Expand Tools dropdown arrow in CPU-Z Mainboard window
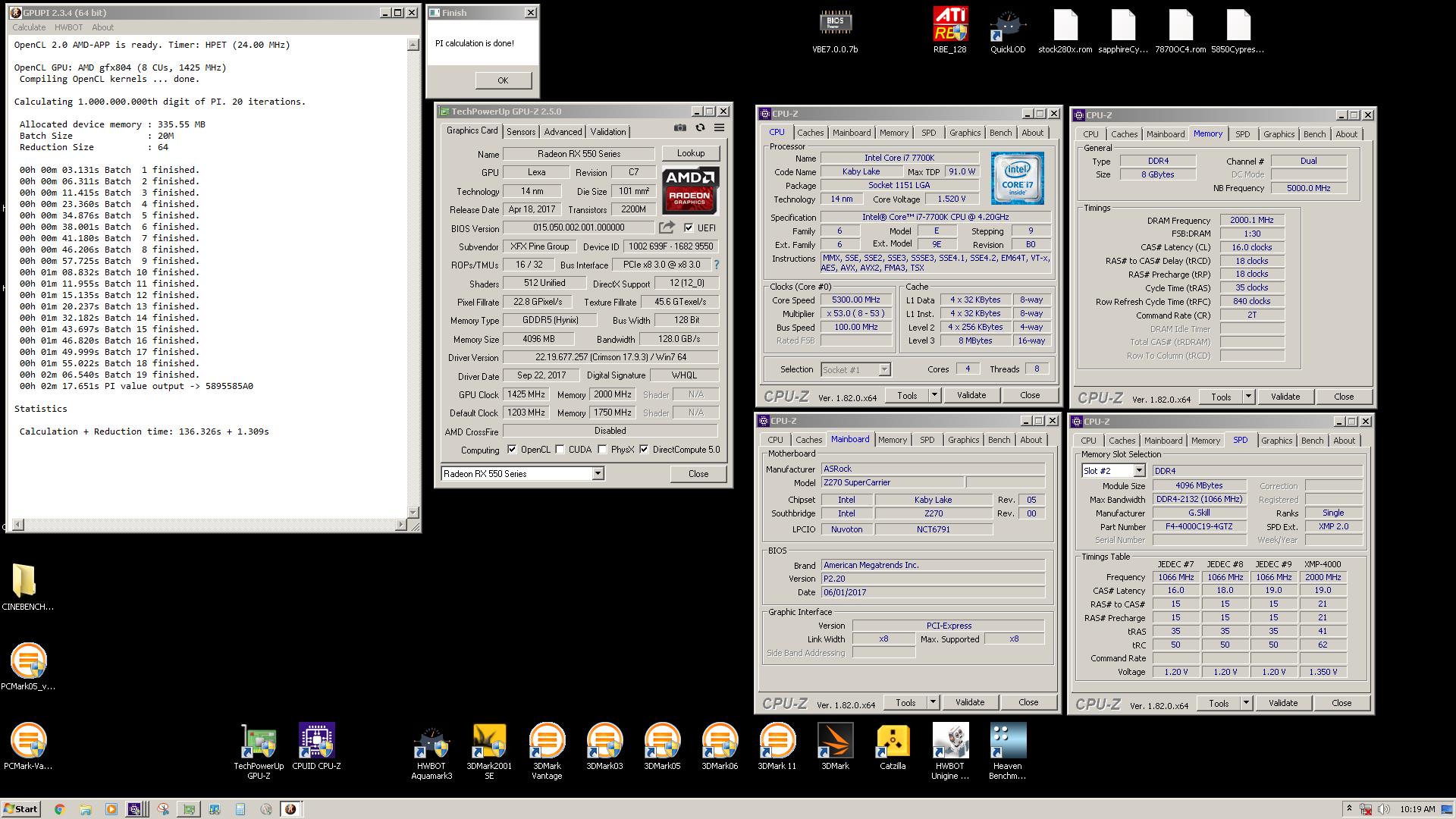This screenshot has height=819, width=1456. (933, 702)
